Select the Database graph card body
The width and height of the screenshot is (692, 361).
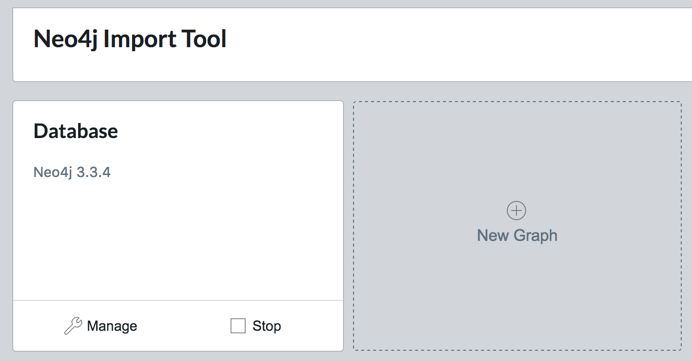pyautogui.click(x=178, y=201)
